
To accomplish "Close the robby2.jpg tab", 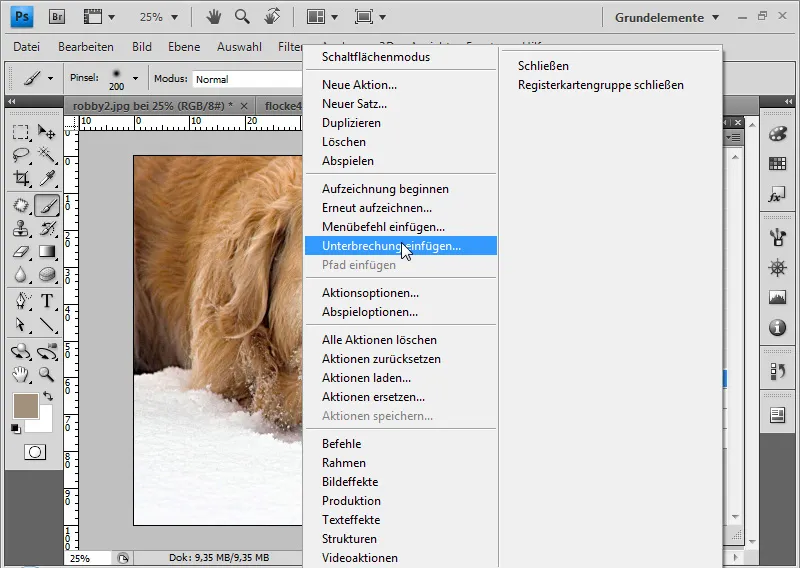I will pos(244,106).
